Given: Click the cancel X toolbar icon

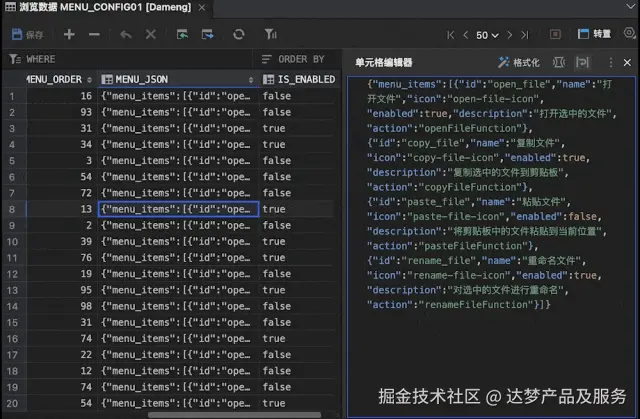Looking at the screenshot, I should [x=151, y=35].
